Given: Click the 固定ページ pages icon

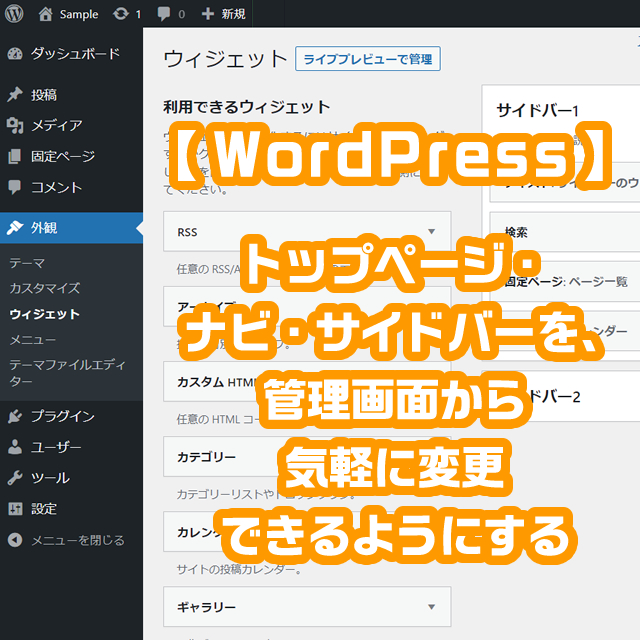Looking at the screenshot, I should point(15,156).
